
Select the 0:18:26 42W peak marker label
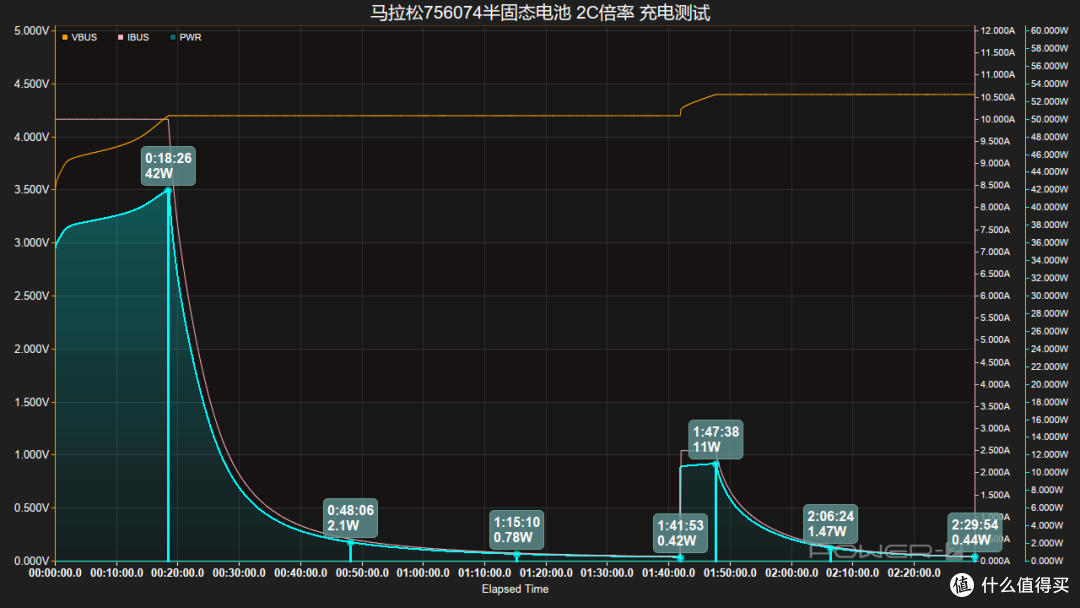click(x=168, y=166)
